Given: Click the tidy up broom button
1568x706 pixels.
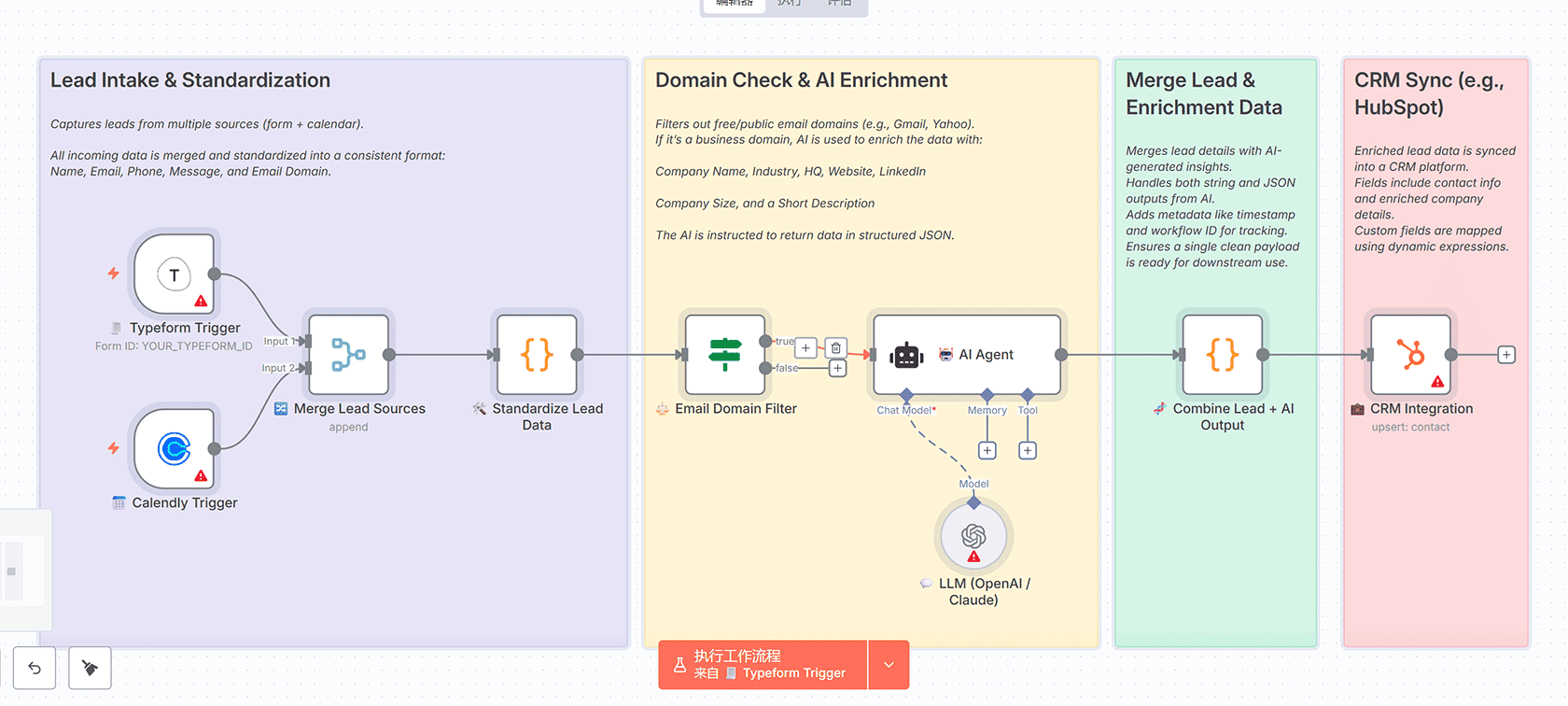Looking at the screenshot, I should click(x=91, y=668).
